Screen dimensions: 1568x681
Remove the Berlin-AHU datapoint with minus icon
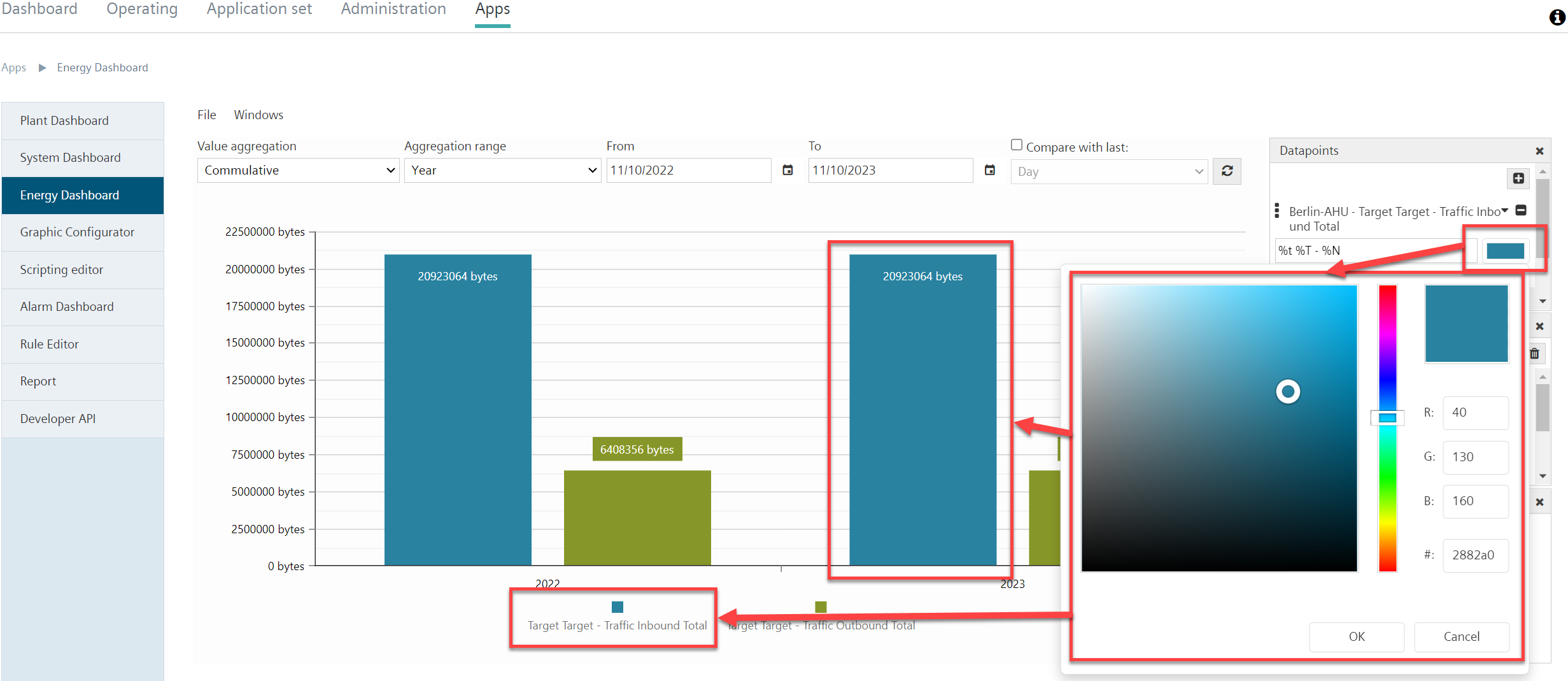pyautogui.click(x=1521, y=210)
